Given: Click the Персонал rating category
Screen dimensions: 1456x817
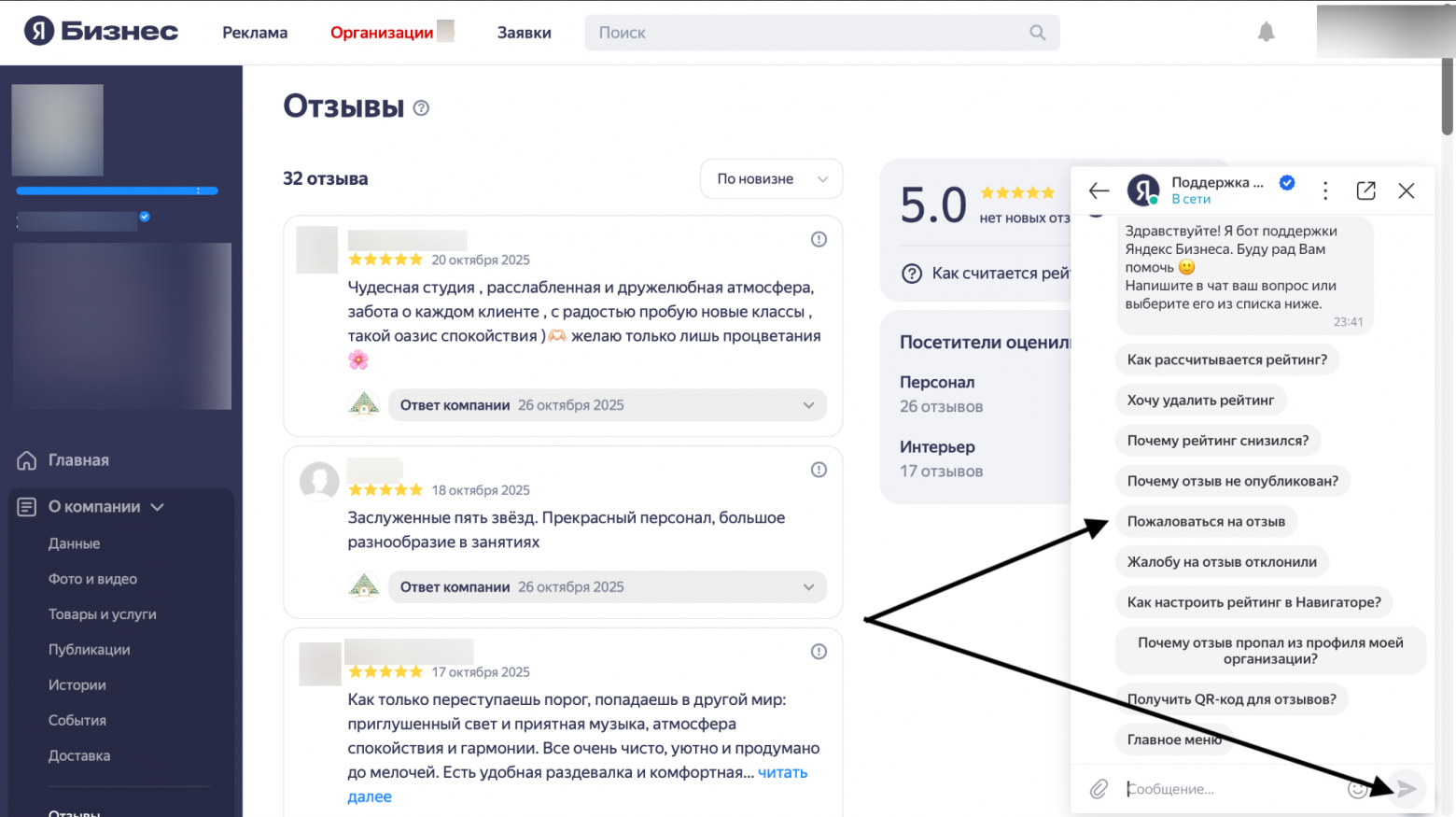Looking at the screenshot, I should (x=937, y=383).
